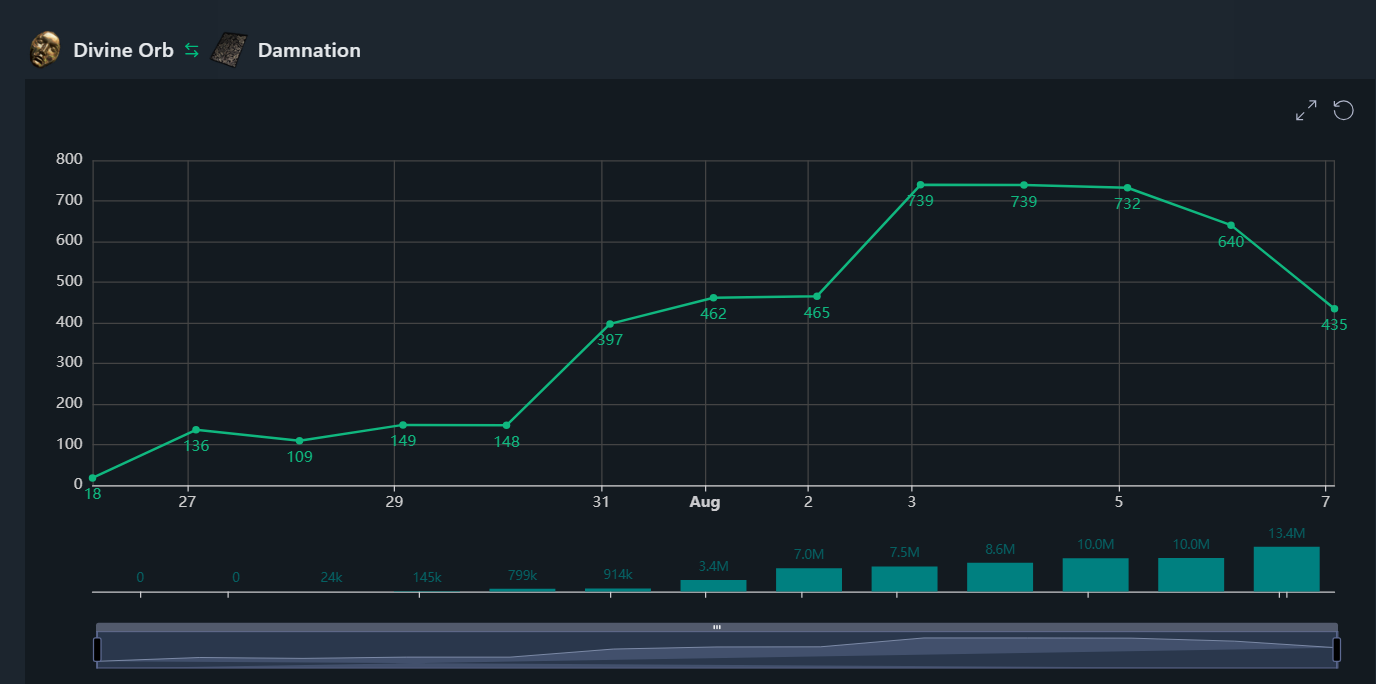Open the Damnation link
1376x684 pixels.
click(309, 50)
